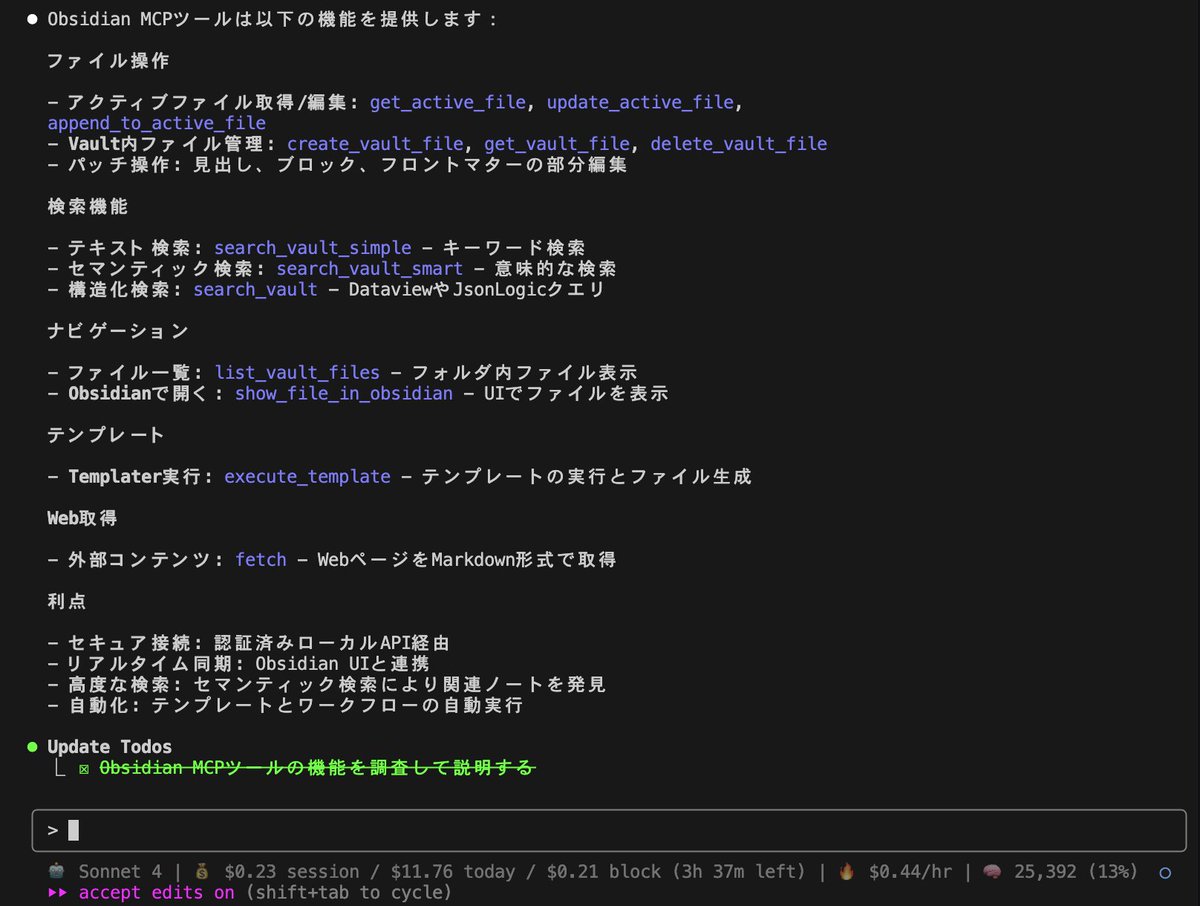Toggle the 'accept edits on' mode indicator

157,892
